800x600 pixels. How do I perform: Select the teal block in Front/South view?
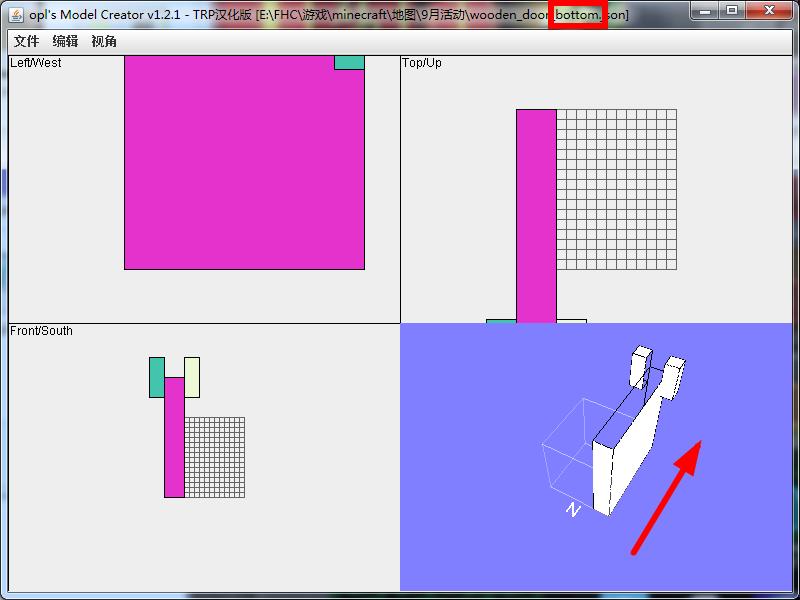tap(157, 377)
